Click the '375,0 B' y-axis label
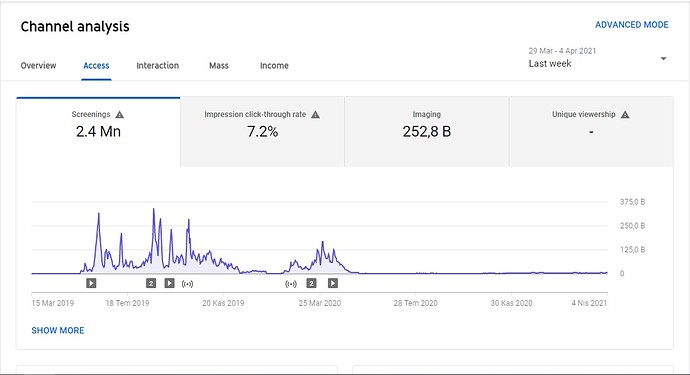 click(x=632, y=202)
